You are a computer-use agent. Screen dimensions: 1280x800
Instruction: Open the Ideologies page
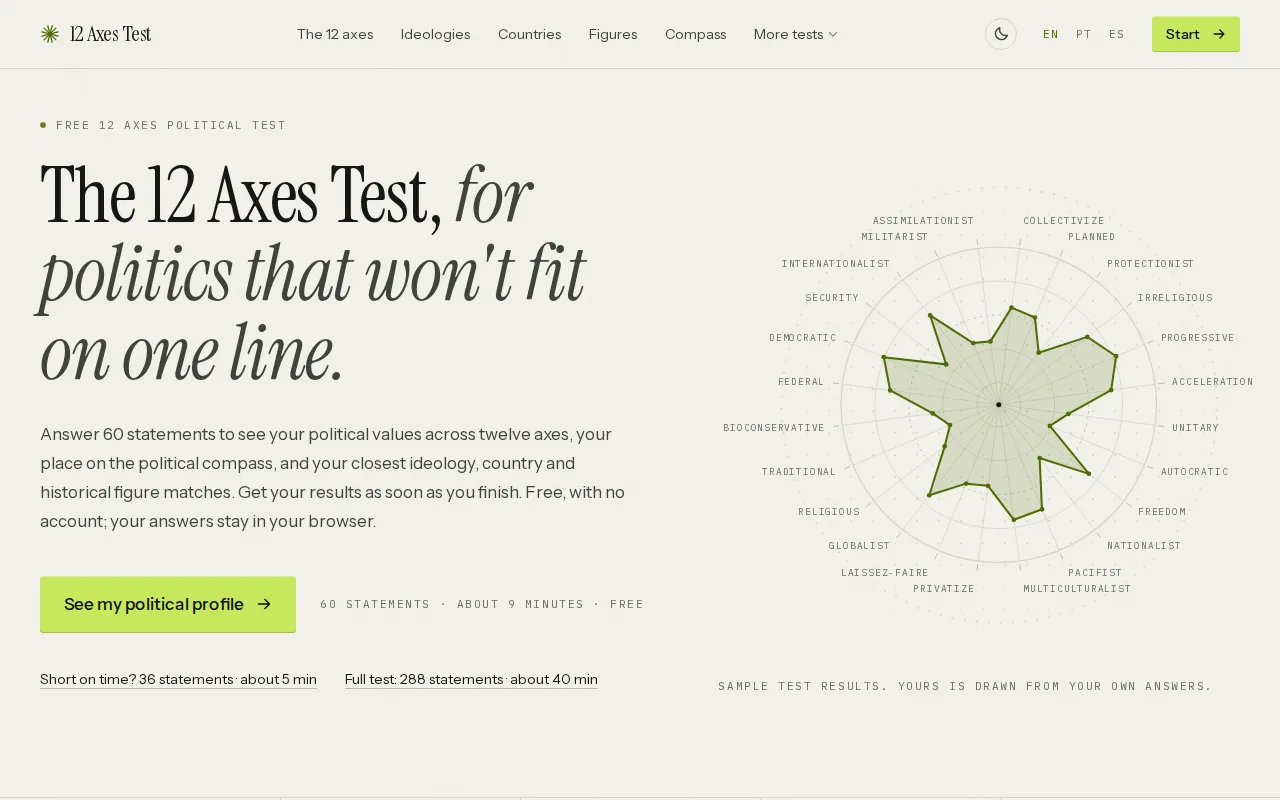coord(435,34)
